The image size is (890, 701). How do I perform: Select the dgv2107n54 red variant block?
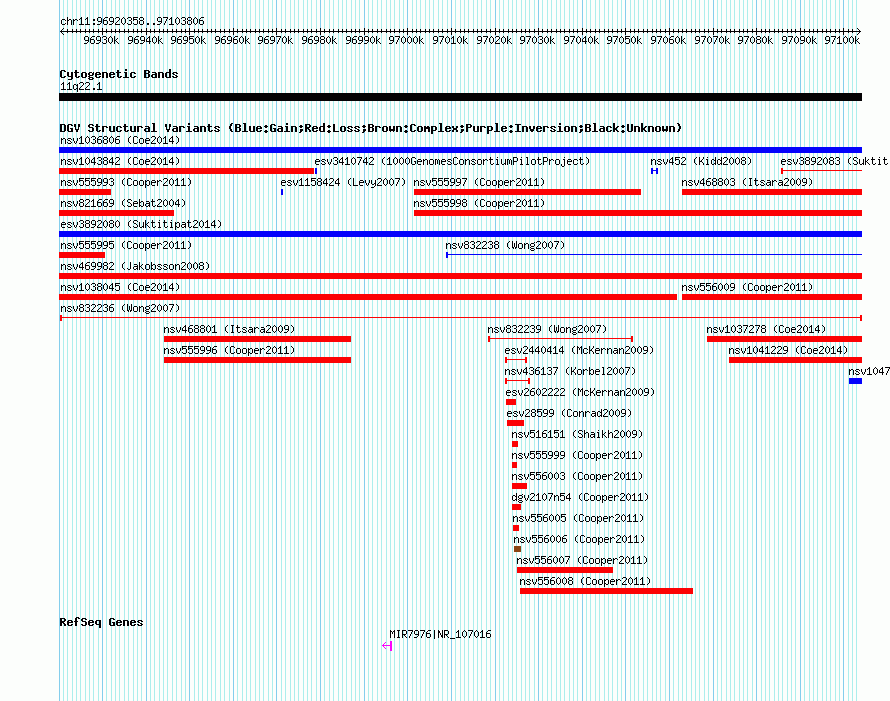(517, 507)
